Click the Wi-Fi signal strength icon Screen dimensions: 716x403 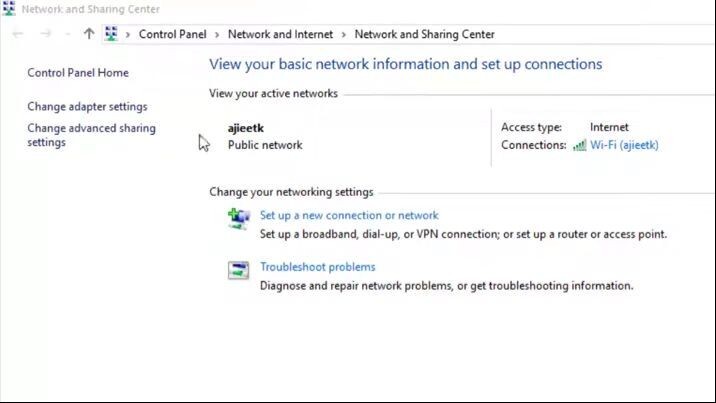click(x=579, y=145)
